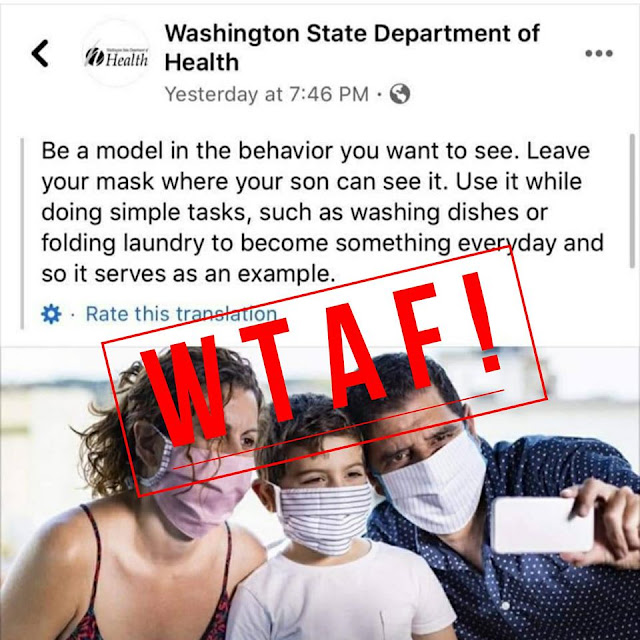This screenshot has width=640, height=640.
Task: Open Washington State Department of Health page name
Action: (x=352, y=48)
